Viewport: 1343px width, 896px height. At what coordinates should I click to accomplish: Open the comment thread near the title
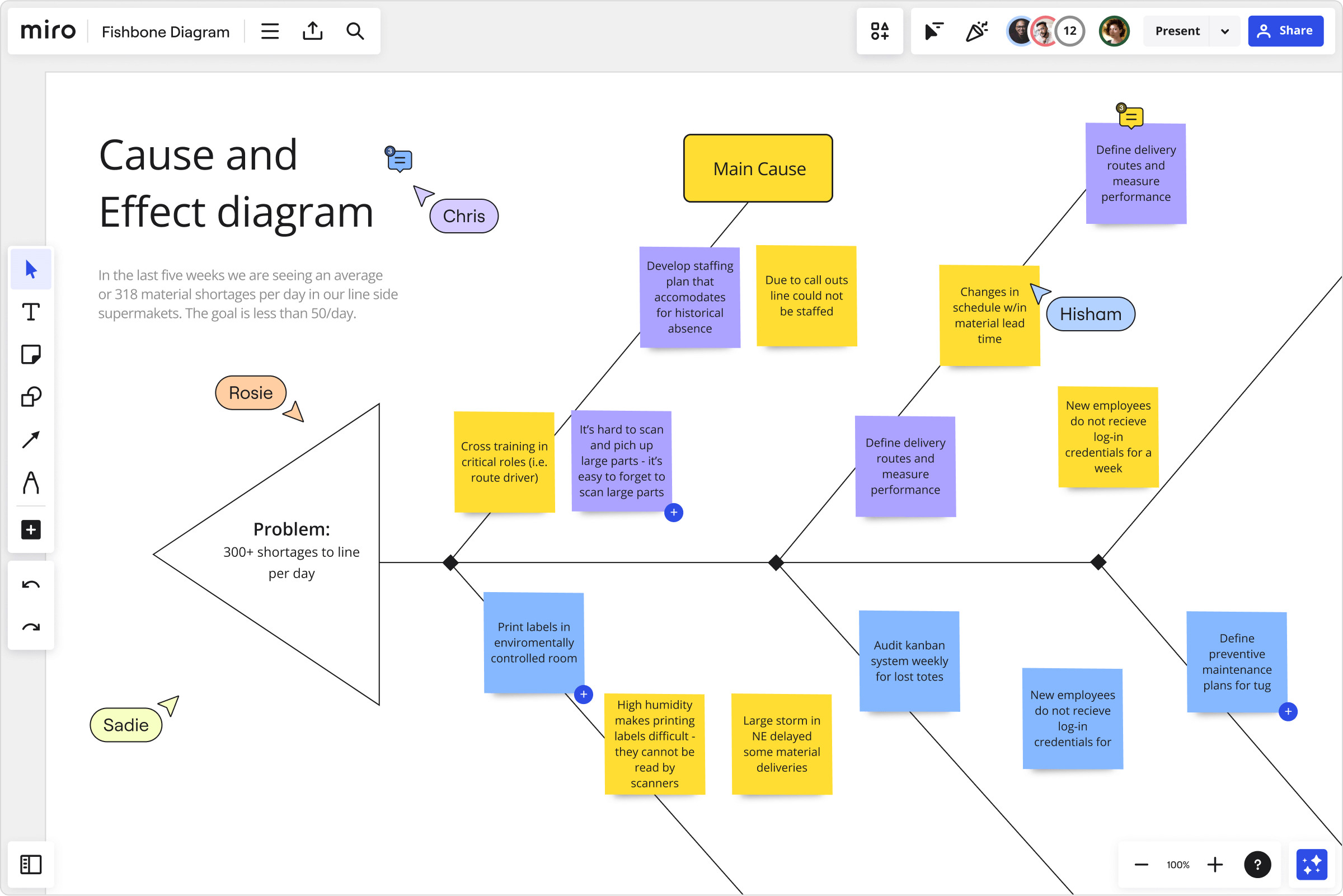coord(400,160)
